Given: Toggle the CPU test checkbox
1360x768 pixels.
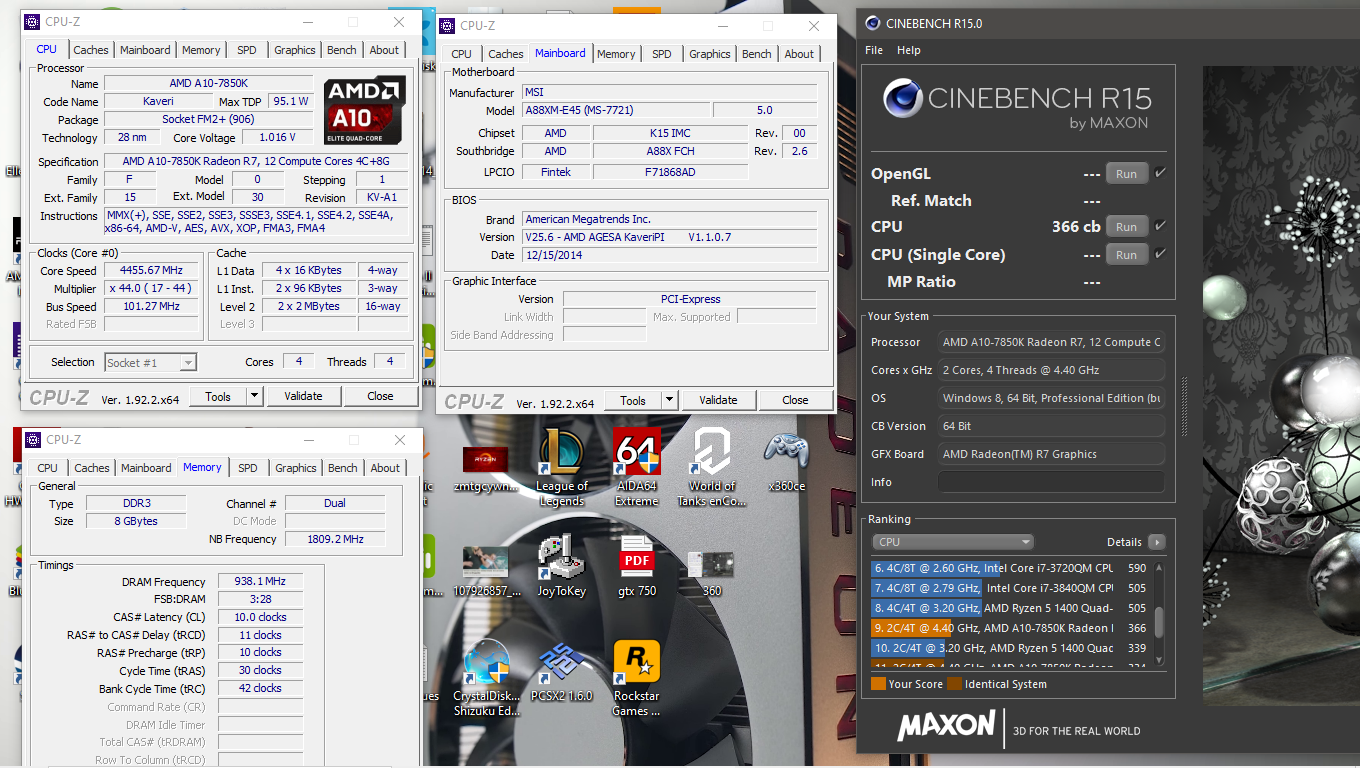Looking at the screenshot, I should click(x=1160, y=226).
